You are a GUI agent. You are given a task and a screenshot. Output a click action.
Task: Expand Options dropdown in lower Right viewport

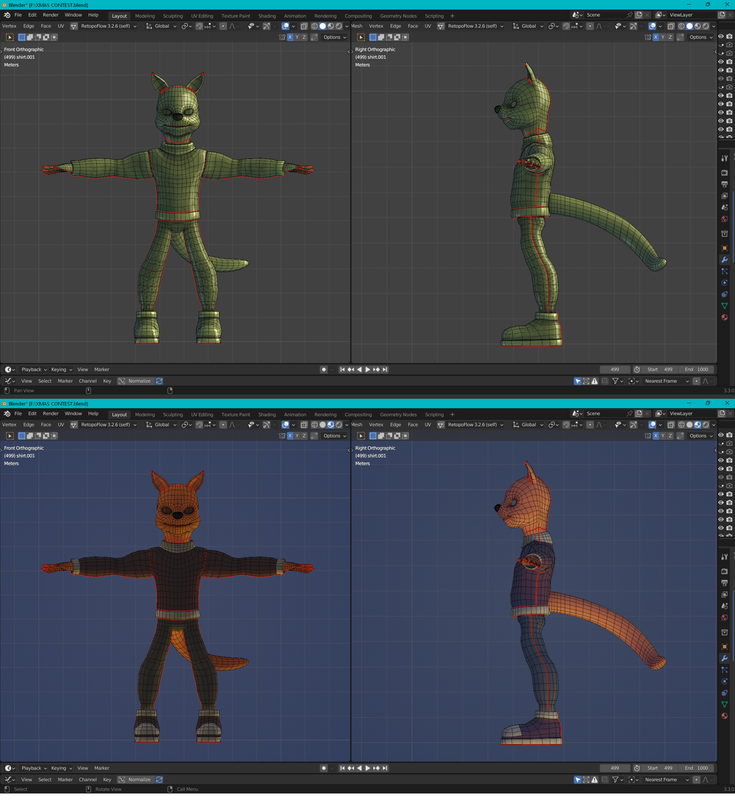[701, 436]
